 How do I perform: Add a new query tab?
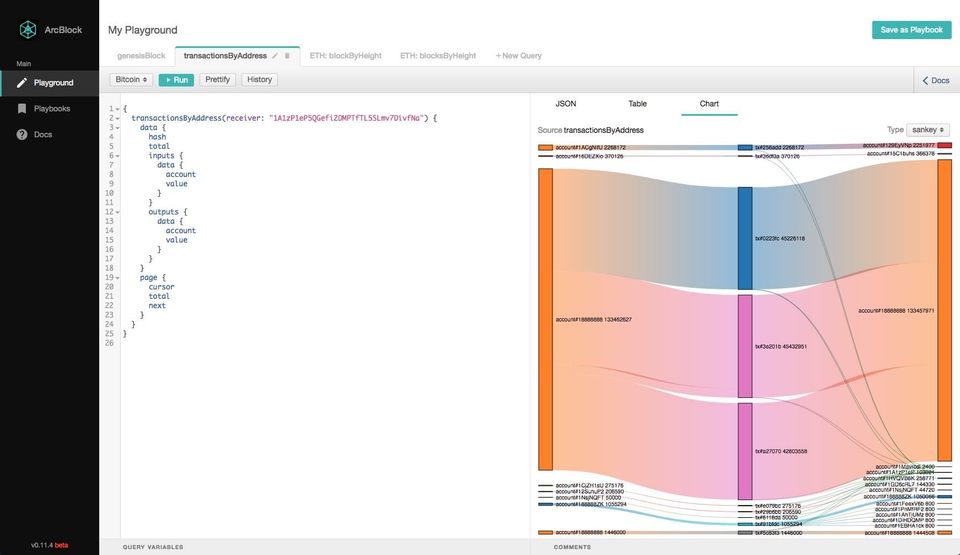(519, 56)
